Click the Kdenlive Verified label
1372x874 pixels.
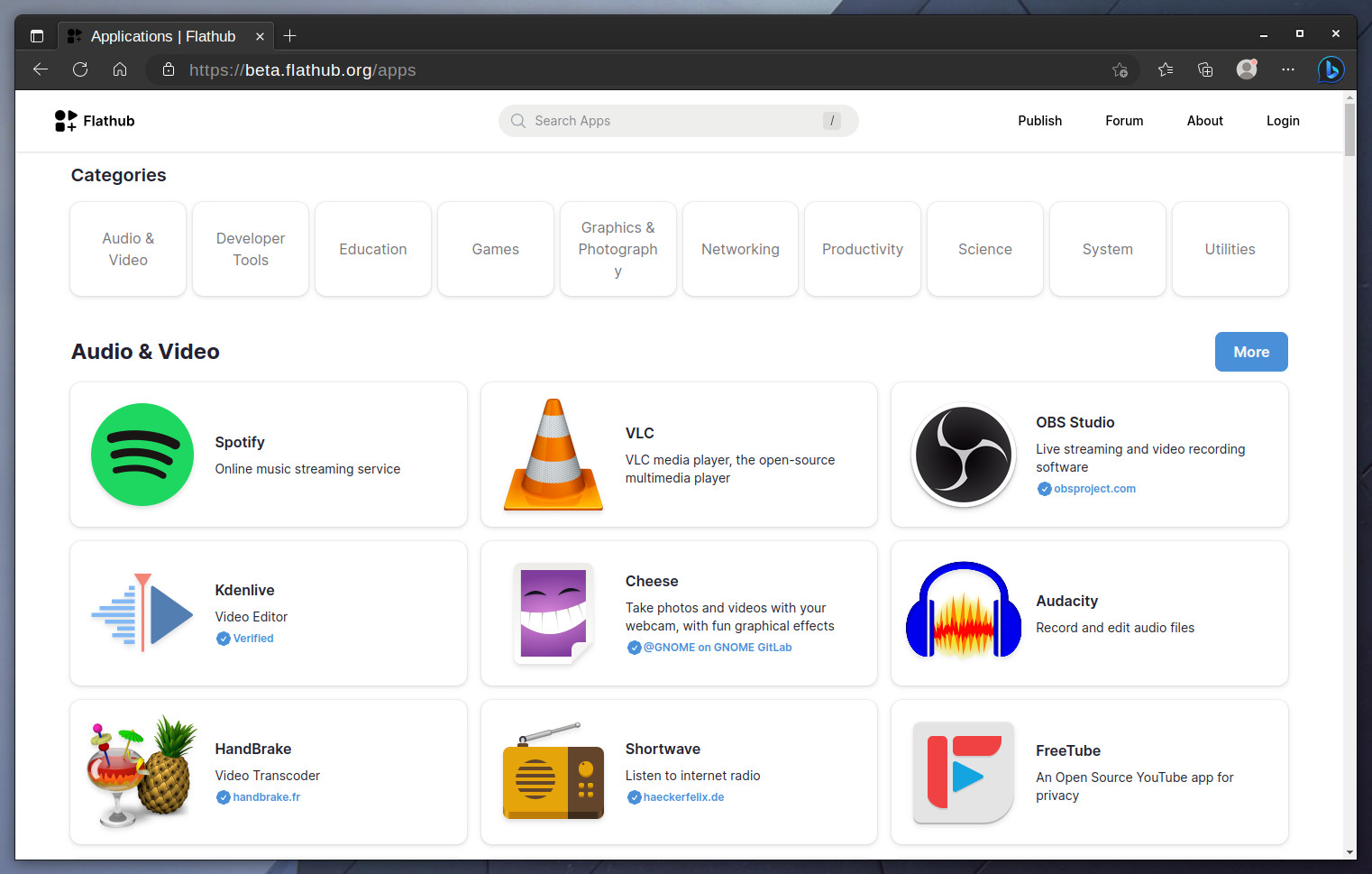pyautogui.click(x=253, y=639)
